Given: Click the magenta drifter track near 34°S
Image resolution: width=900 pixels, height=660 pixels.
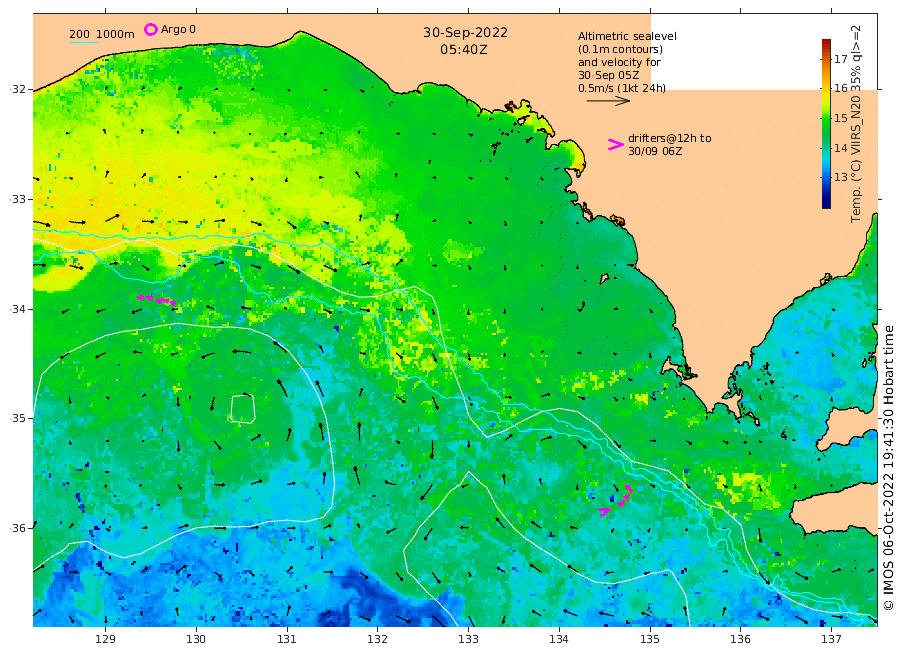Looking at the screenshot, I should pos(156,300).
